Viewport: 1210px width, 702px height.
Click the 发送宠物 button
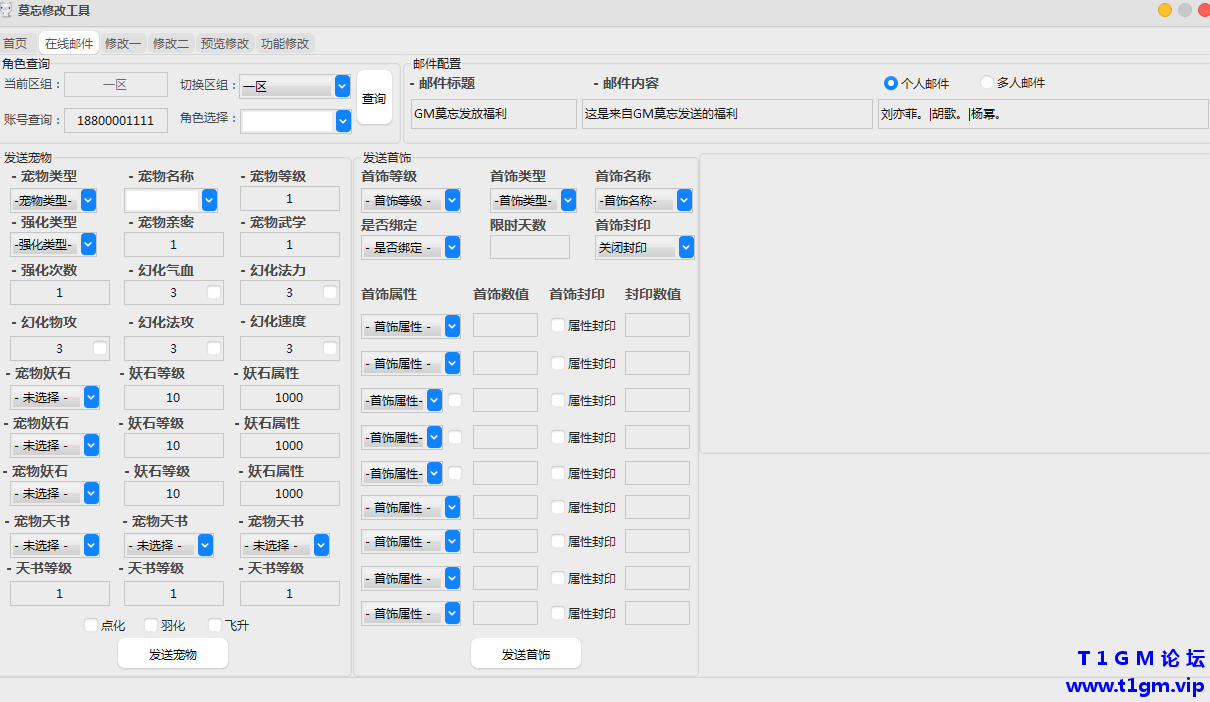173,654
